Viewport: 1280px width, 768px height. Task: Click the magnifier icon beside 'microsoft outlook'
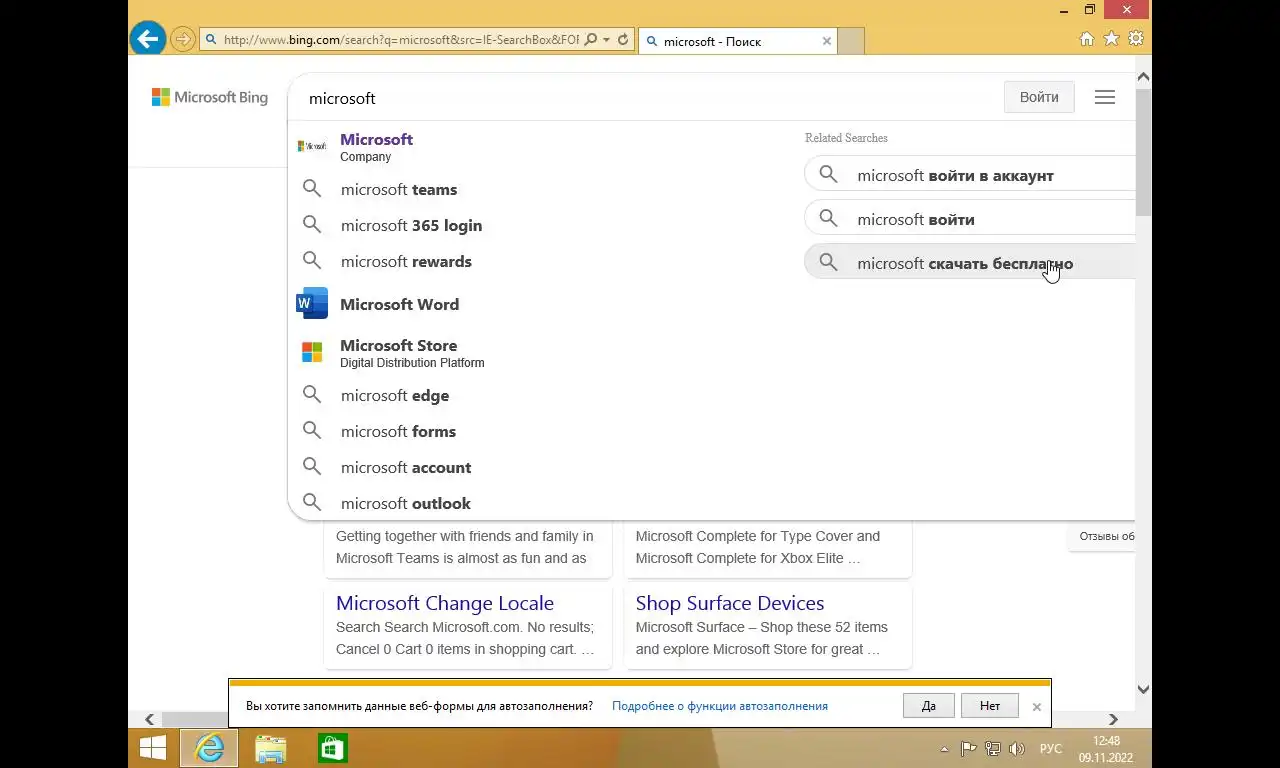pyautogui.click(x=312, y=503)
